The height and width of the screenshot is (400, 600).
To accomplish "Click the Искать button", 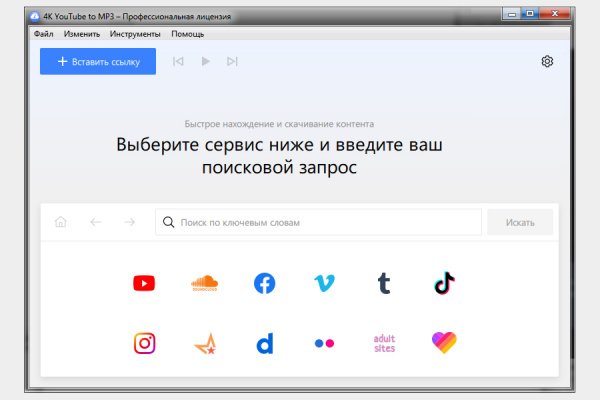I will pyautogui.click(x=520, y=222).
